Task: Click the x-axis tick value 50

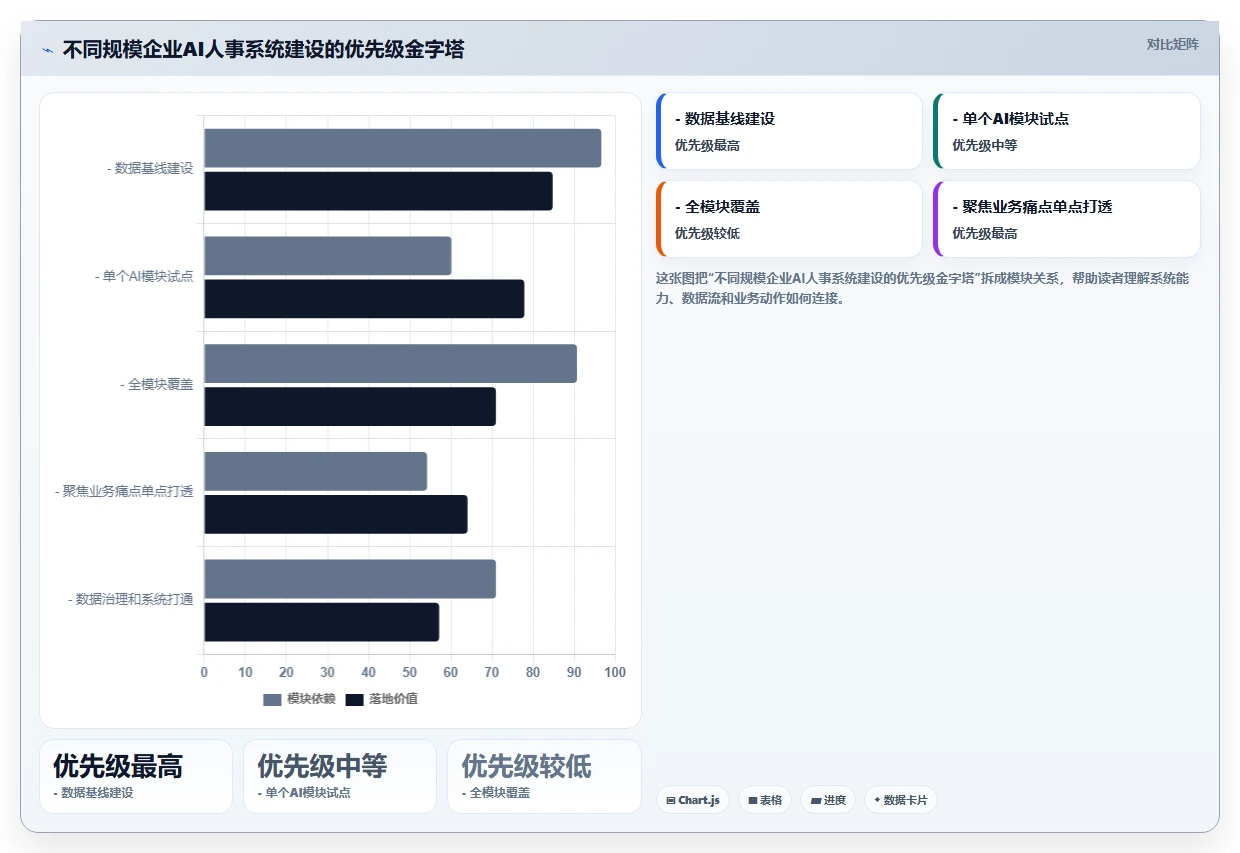Action: (x=410, y=672)
